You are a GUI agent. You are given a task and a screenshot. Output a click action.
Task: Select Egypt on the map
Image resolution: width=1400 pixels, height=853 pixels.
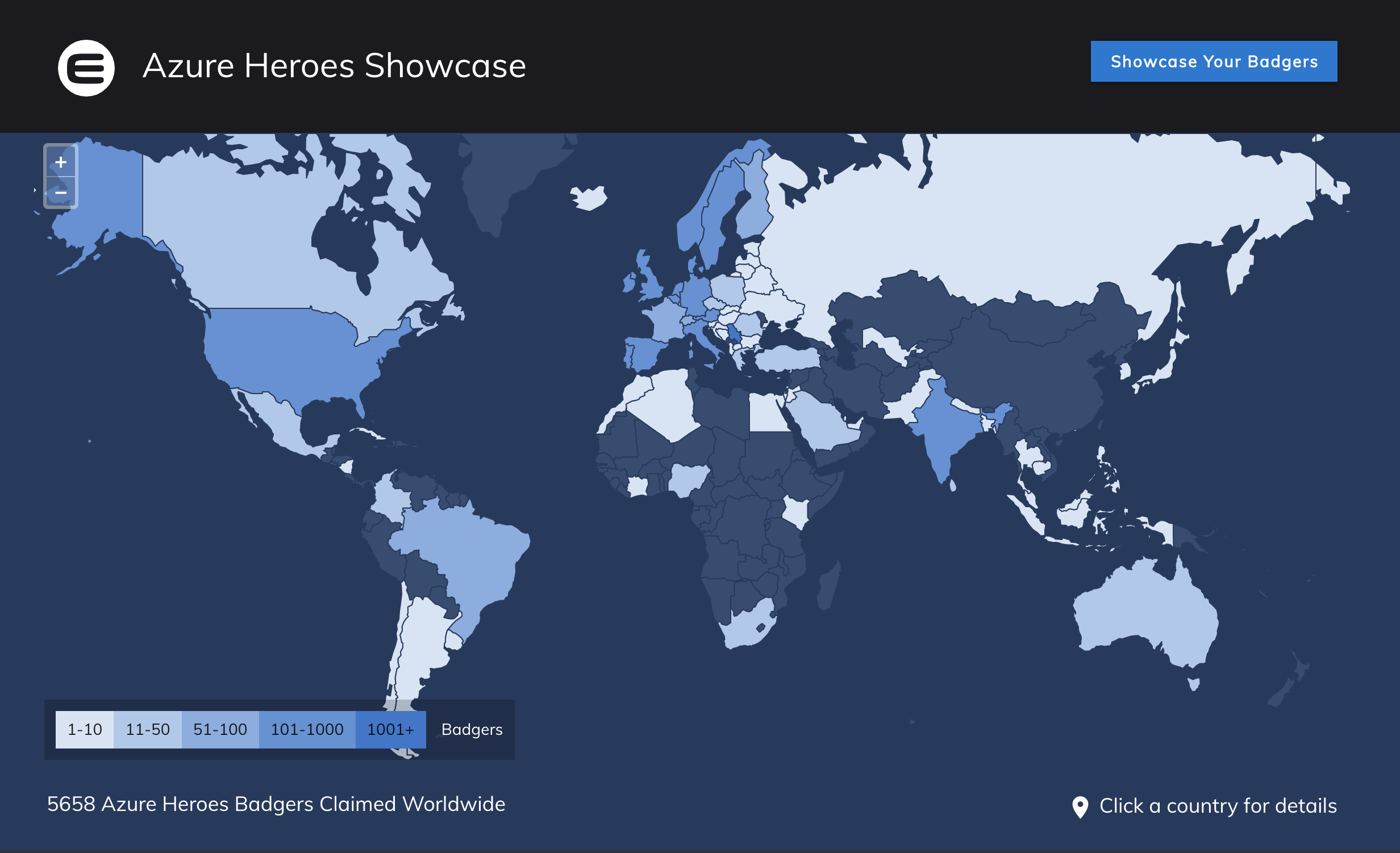click(x=767, y=413)
